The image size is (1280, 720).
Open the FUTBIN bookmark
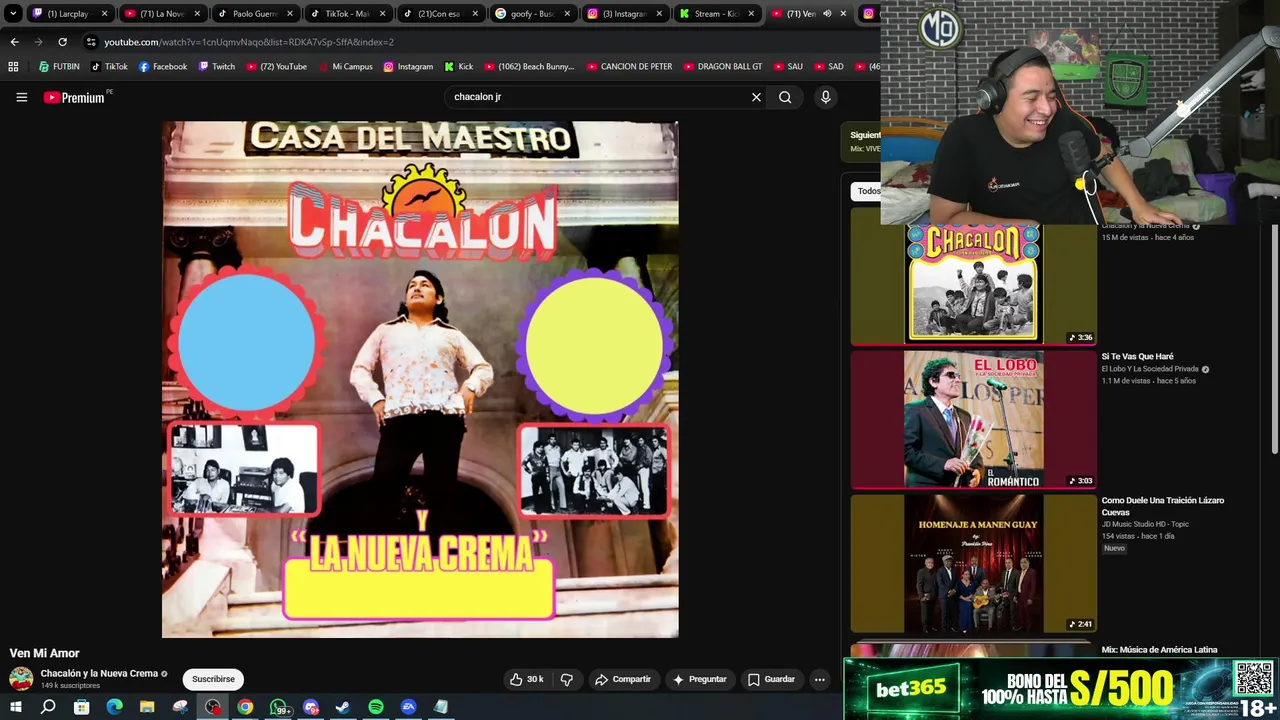[59, 67]
